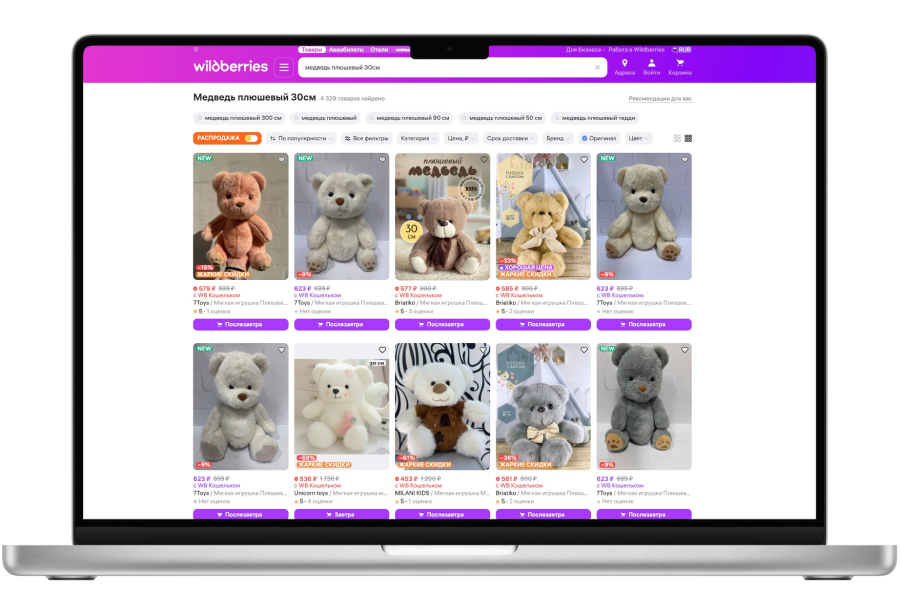The image size is (900, 592).
Task: Favorite the brown Briatiko bear with heart
Action: click(x=484, y=159)
